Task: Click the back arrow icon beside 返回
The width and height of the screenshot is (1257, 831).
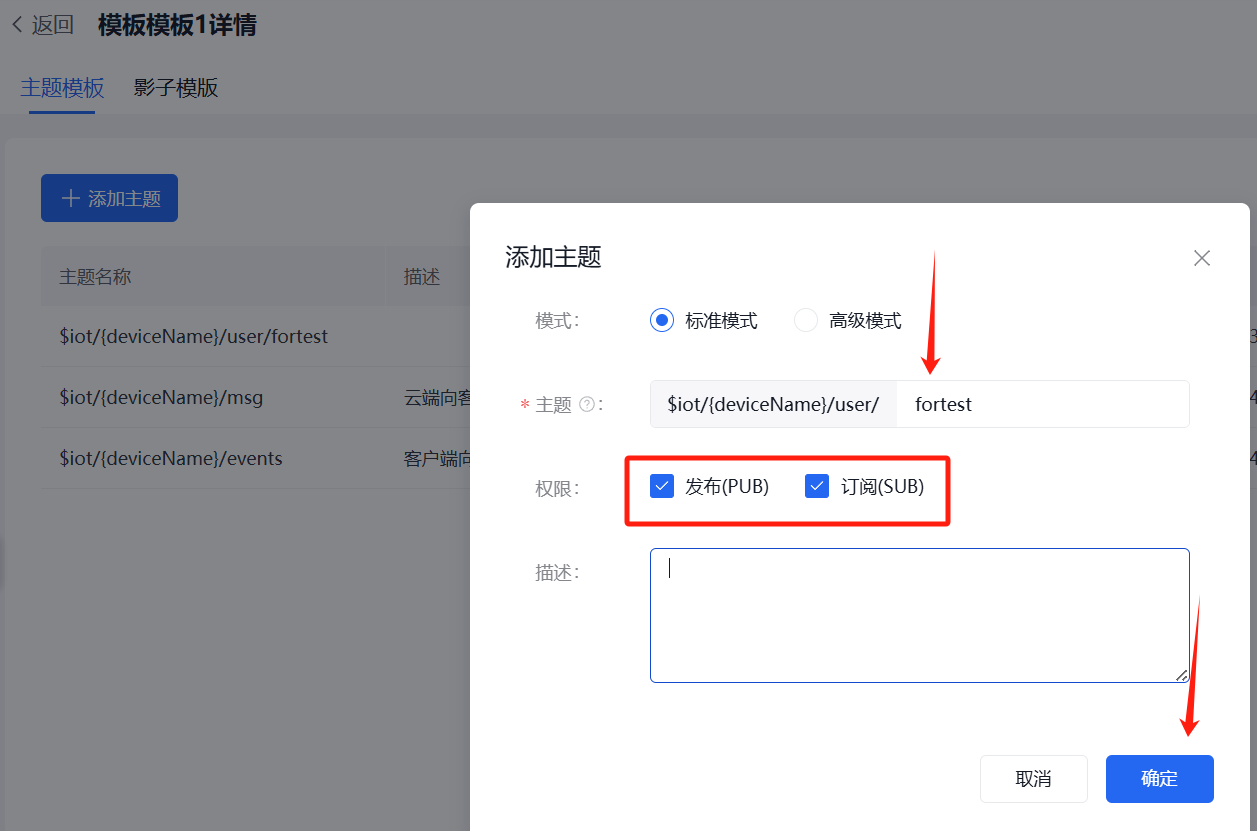Action: click(17, 25)
